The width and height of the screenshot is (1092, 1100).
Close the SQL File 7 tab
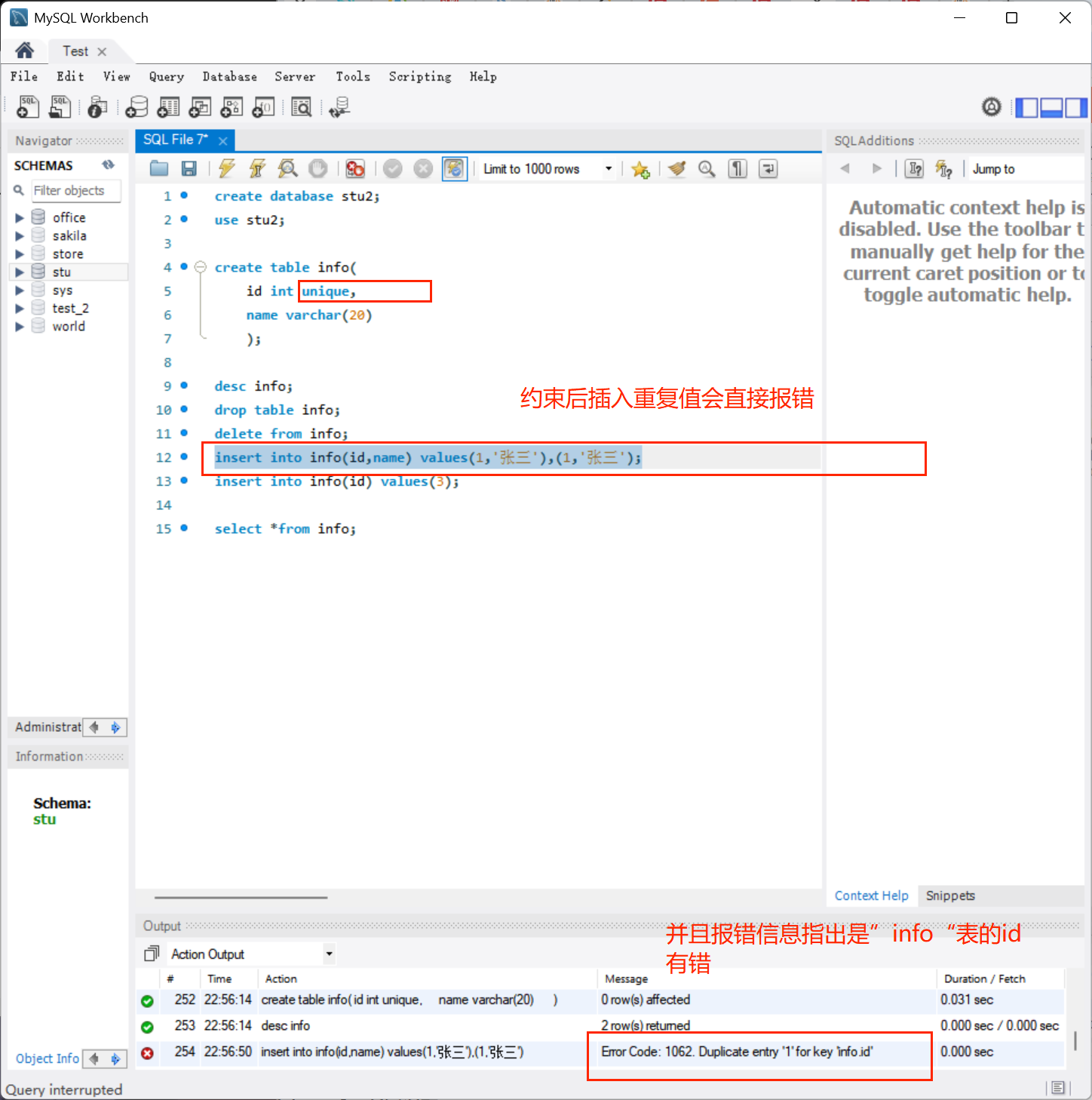pos(223,141)
